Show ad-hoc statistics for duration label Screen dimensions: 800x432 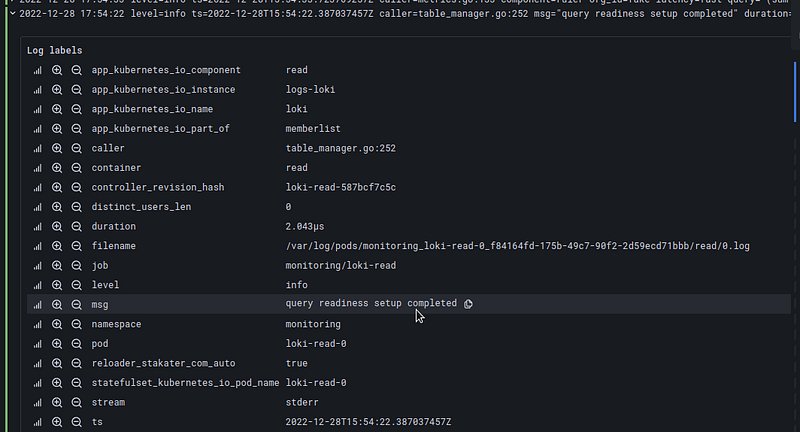point(37,226)
